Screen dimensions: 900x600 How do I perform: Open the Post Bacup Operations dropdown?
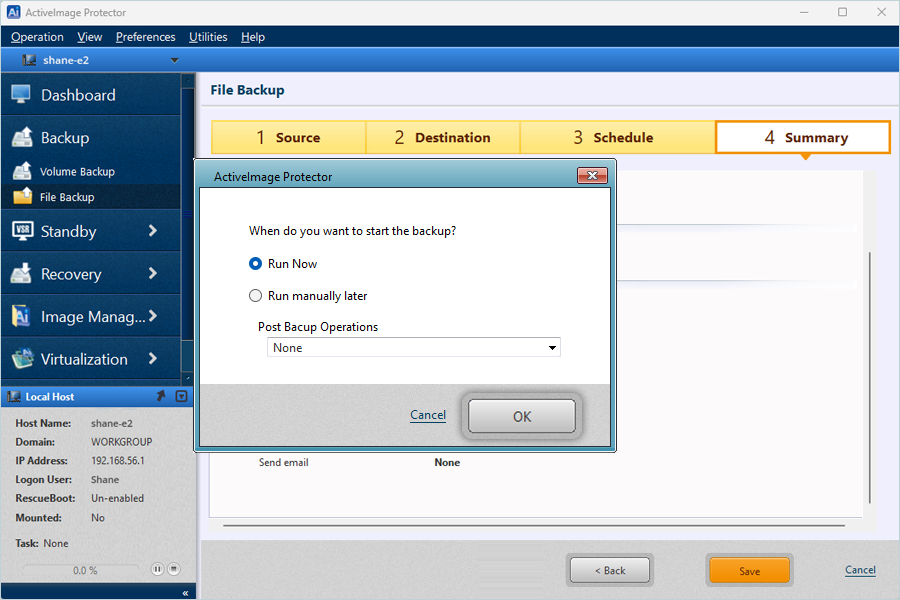tap(413, 347)
